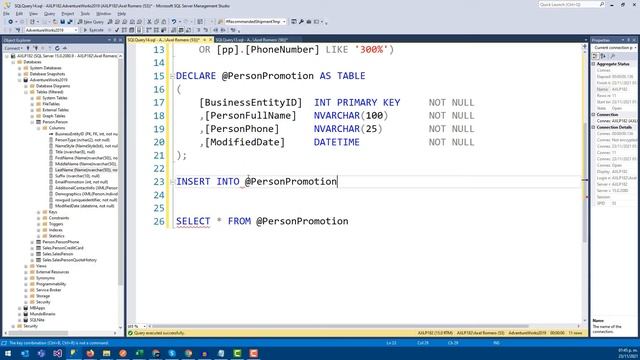
Task: Select the Columns folder
Action: (57, 128)
